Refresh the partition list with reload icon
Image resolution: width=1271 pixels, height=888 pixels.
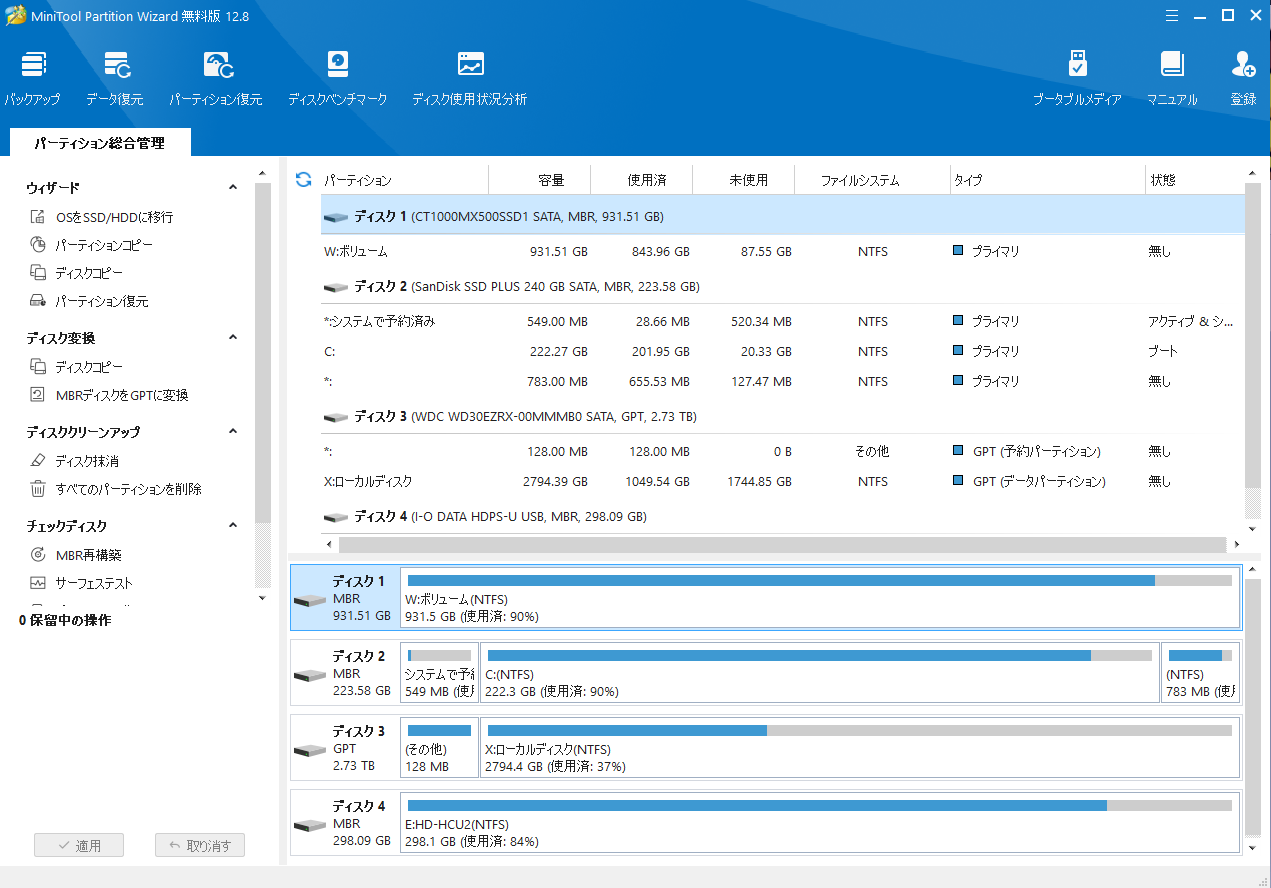[304, 180]
